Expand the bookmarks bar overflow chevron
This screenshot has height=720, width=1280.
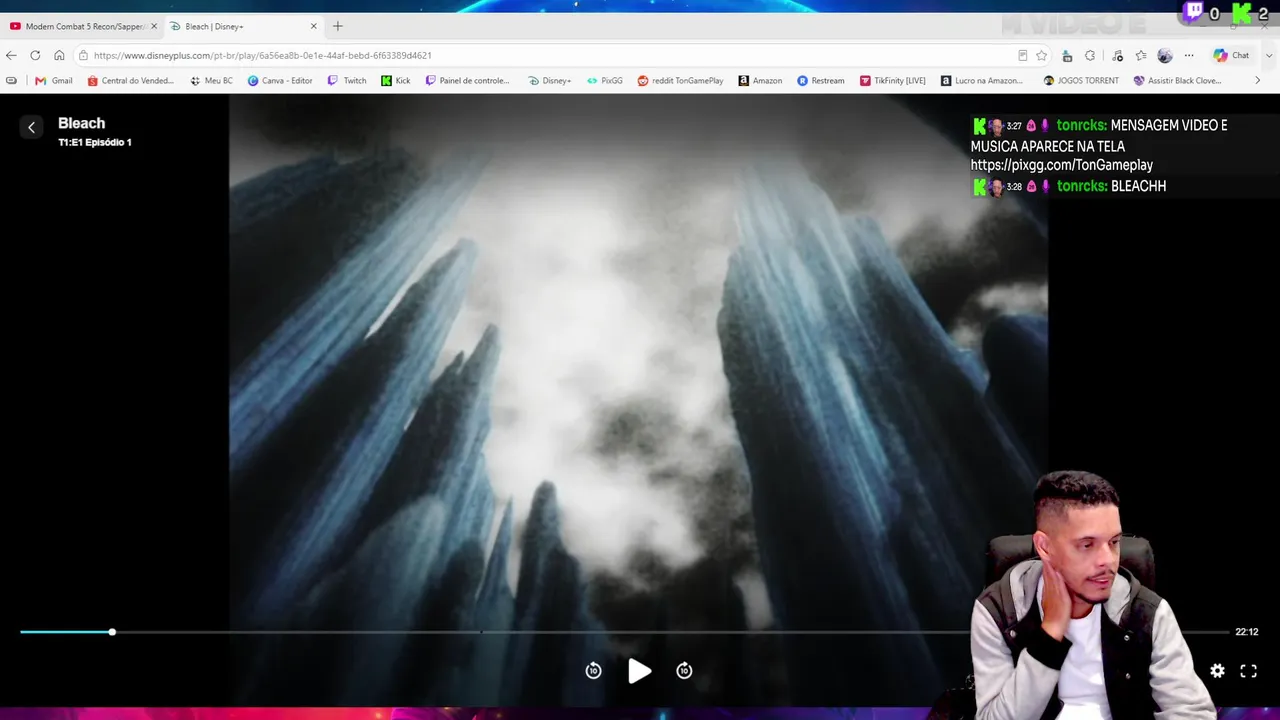1257,80
